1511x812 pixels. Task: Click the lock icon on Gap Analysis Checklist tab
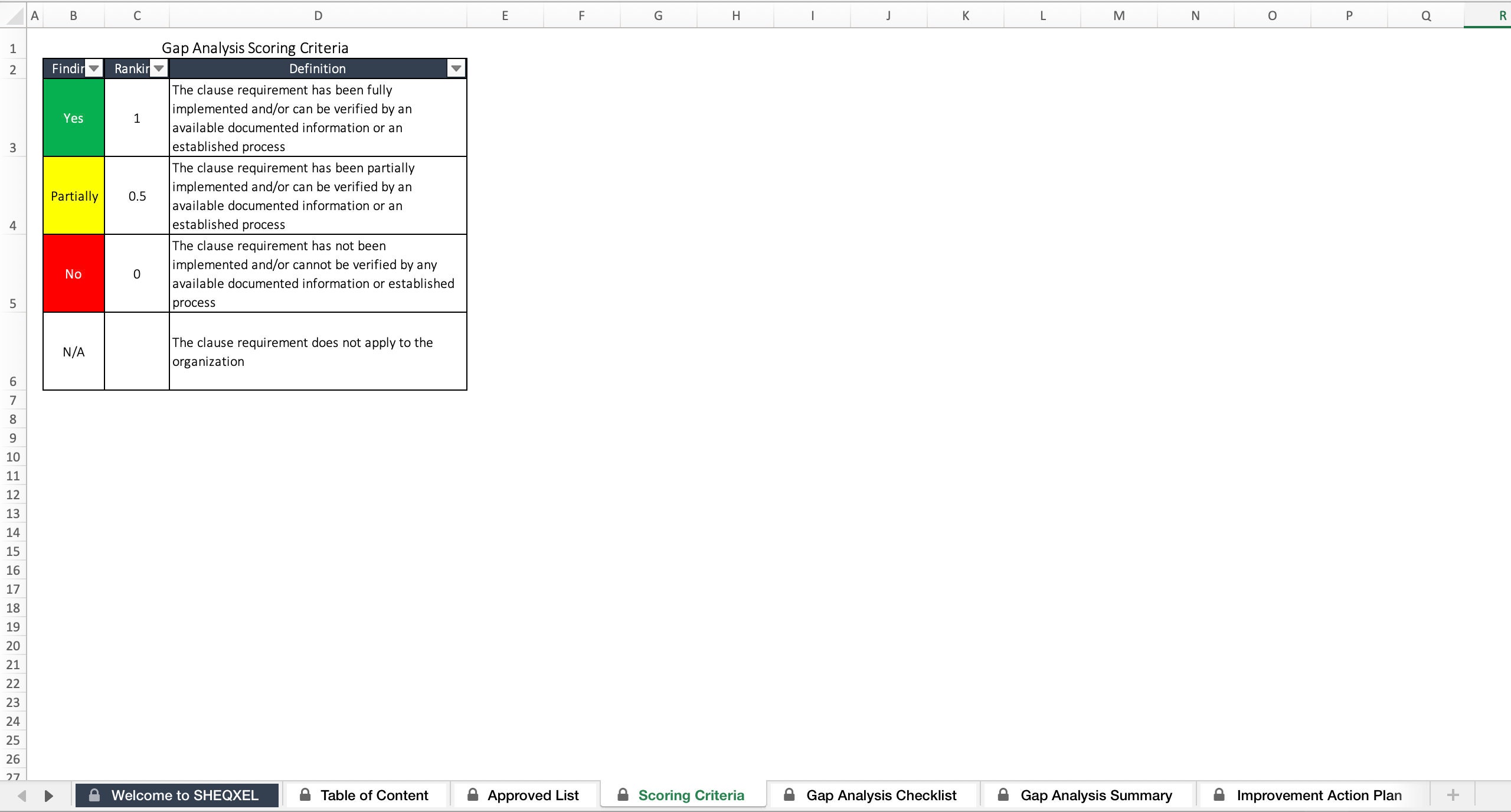tap(789, 795)
